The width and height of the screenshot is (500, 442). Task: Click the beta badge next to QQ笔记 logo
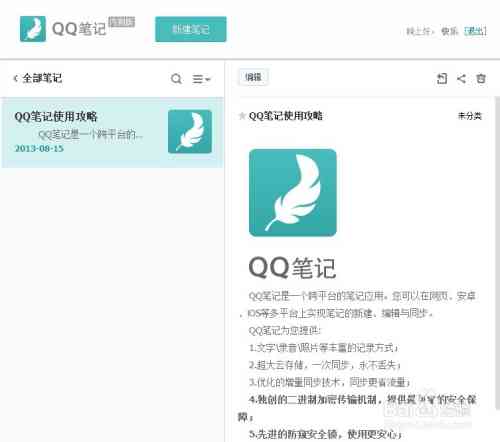click(122, 22)
